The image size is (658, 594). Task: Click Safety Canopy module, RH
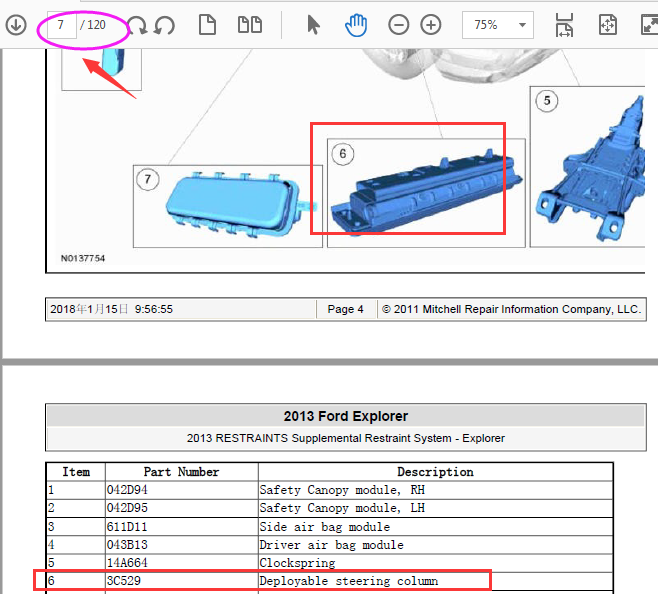click(342, 490)
